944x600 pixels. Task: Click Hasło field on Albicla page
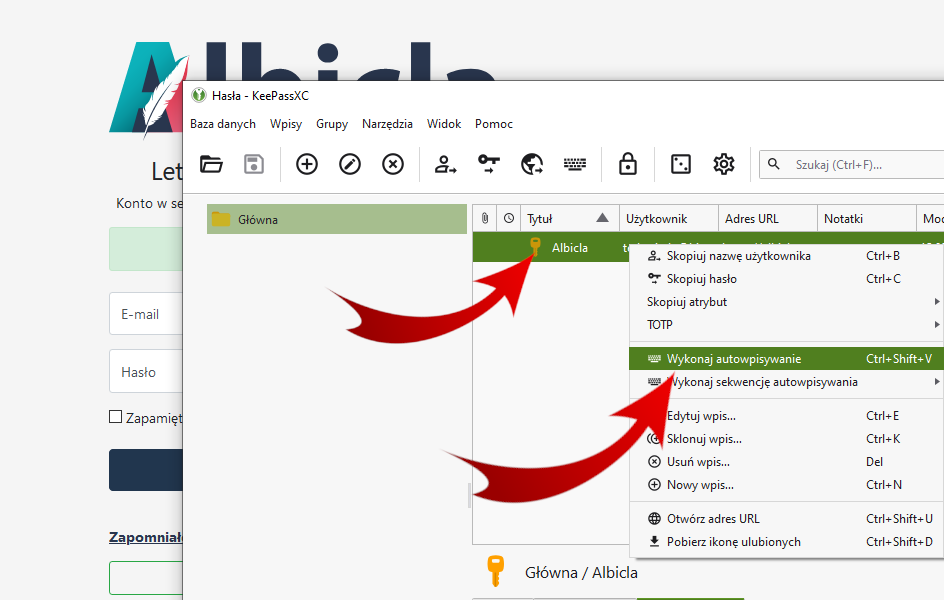click(146, 371)
